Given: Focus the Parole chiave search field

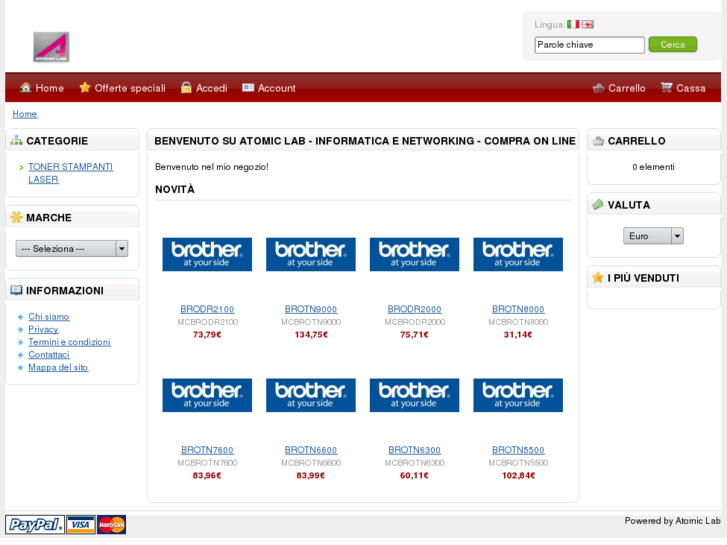Looking at the screenshot, I should (x=589, y=45).
